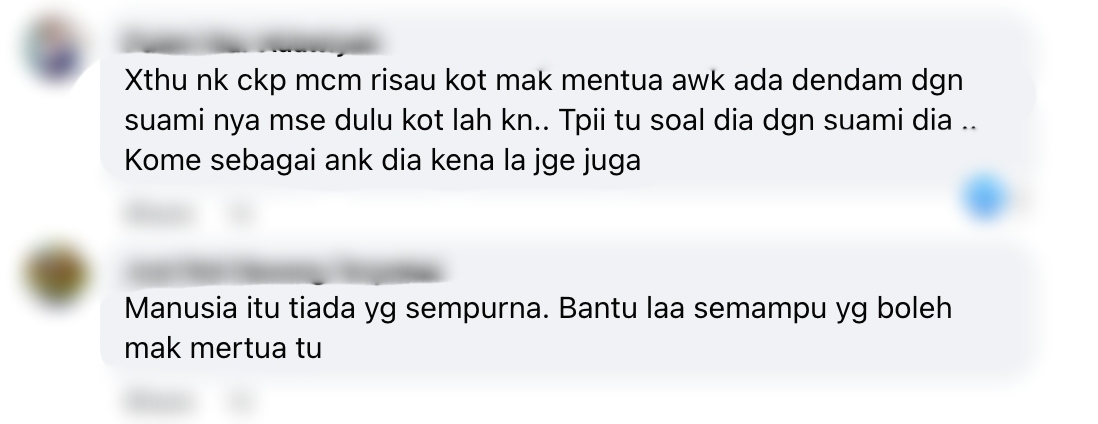Screen dimensions: 1098x424
Task: Click the word 'semampu' in second comment
Action: click(760, 310)
